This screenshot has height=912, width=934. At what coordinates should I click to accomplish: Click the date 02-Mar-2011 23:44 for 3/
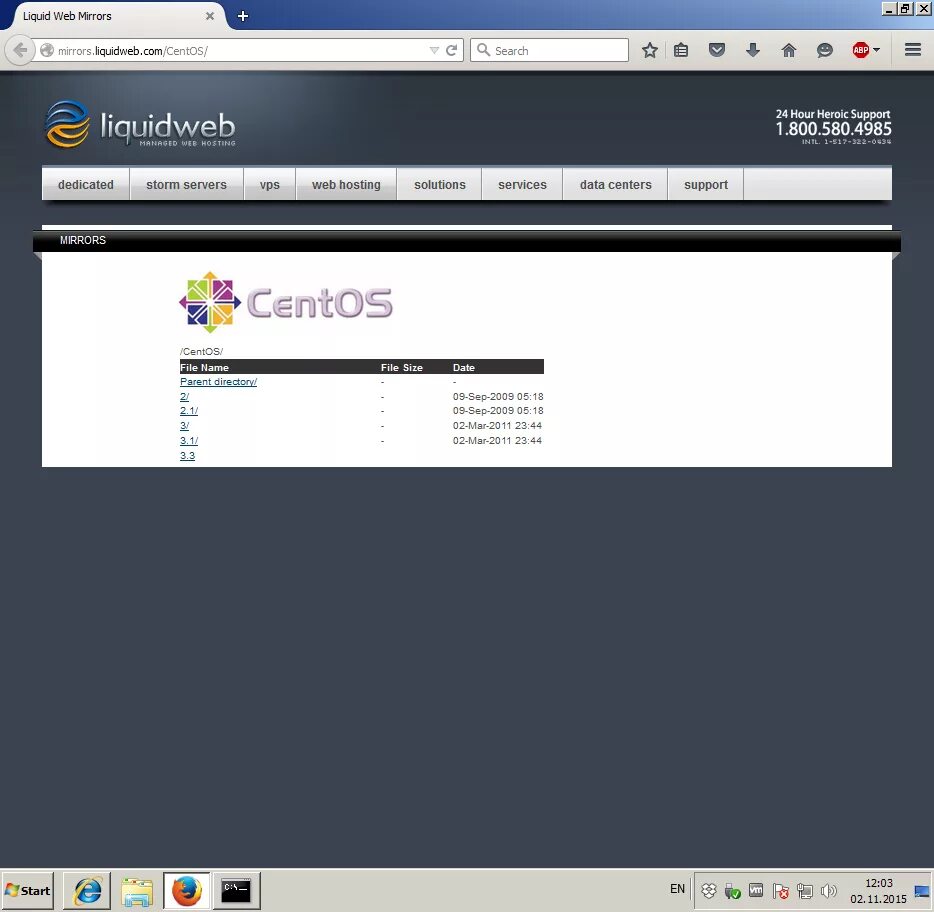(497, 426)
